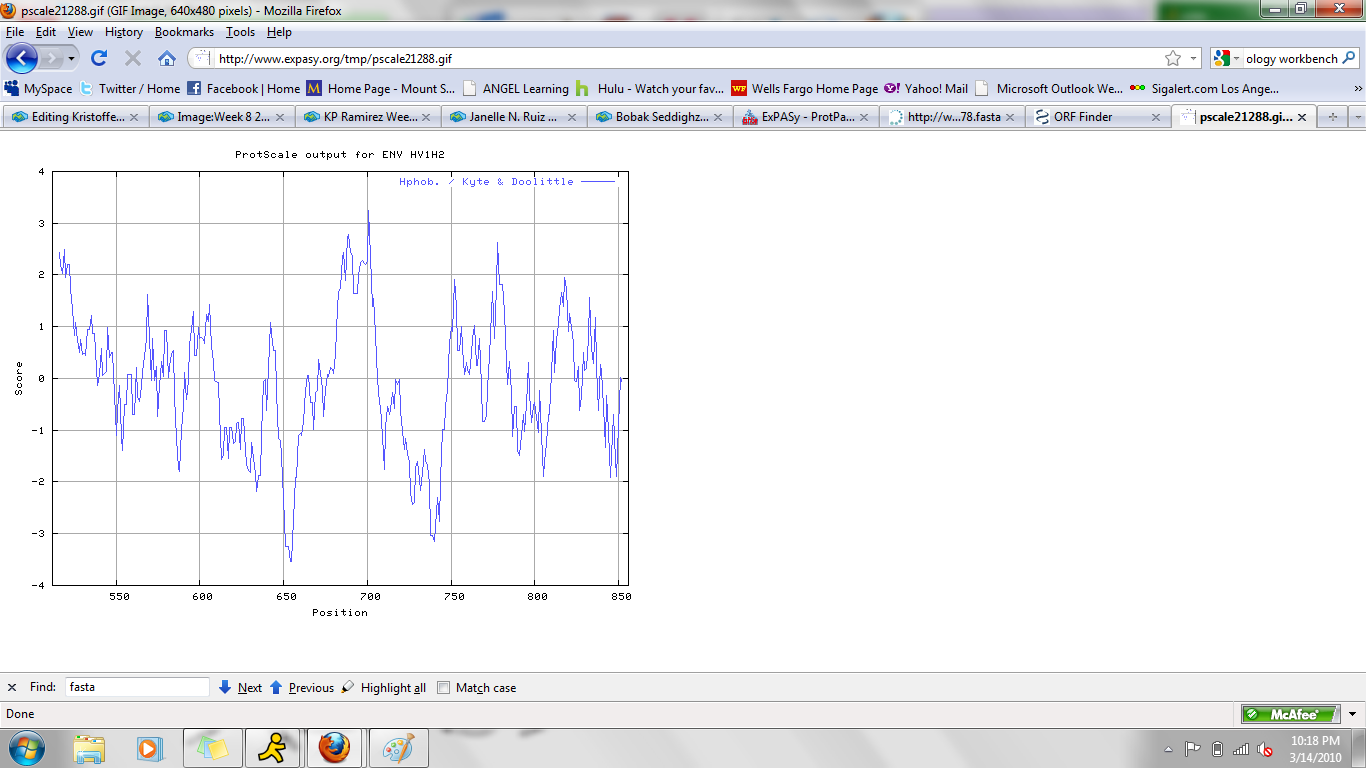Click the Find text input field
The image size is (1366, 768).
137,687
